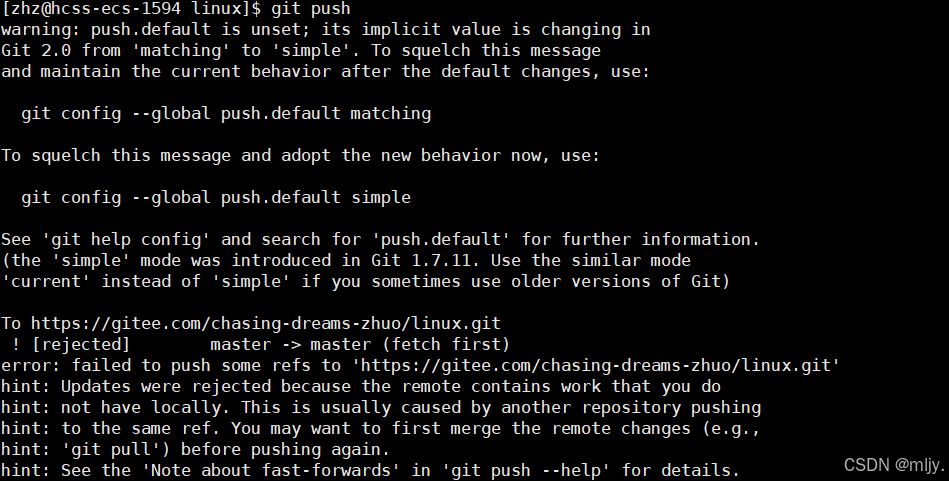Click the 'git help config' quoted text

tap(126, 240)
